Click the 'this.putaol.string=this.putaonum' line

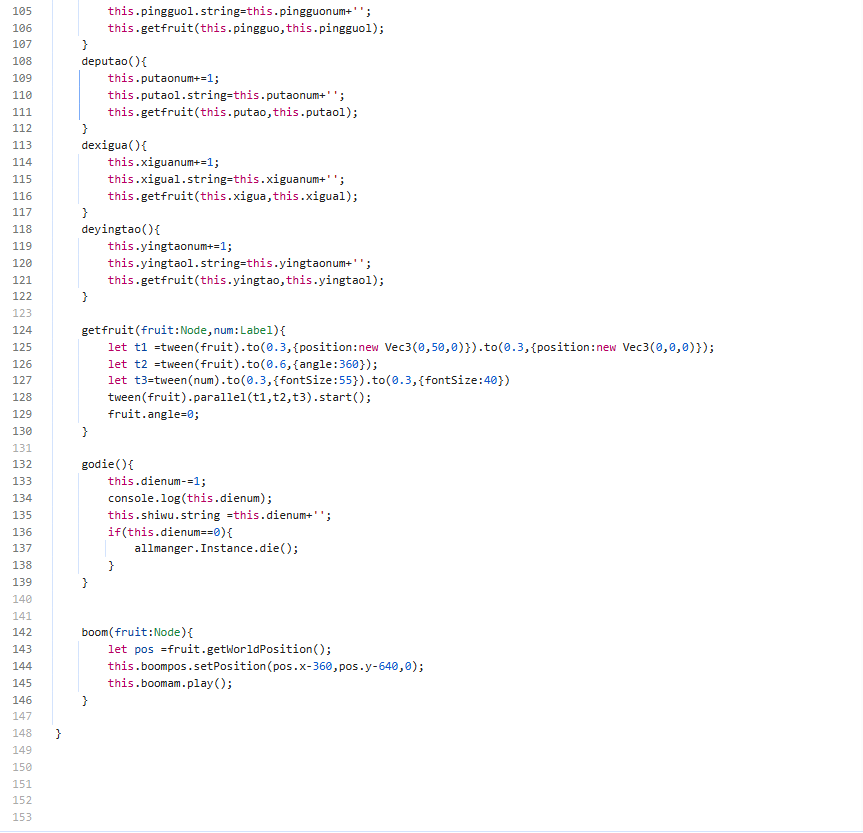tap(226, 96)
